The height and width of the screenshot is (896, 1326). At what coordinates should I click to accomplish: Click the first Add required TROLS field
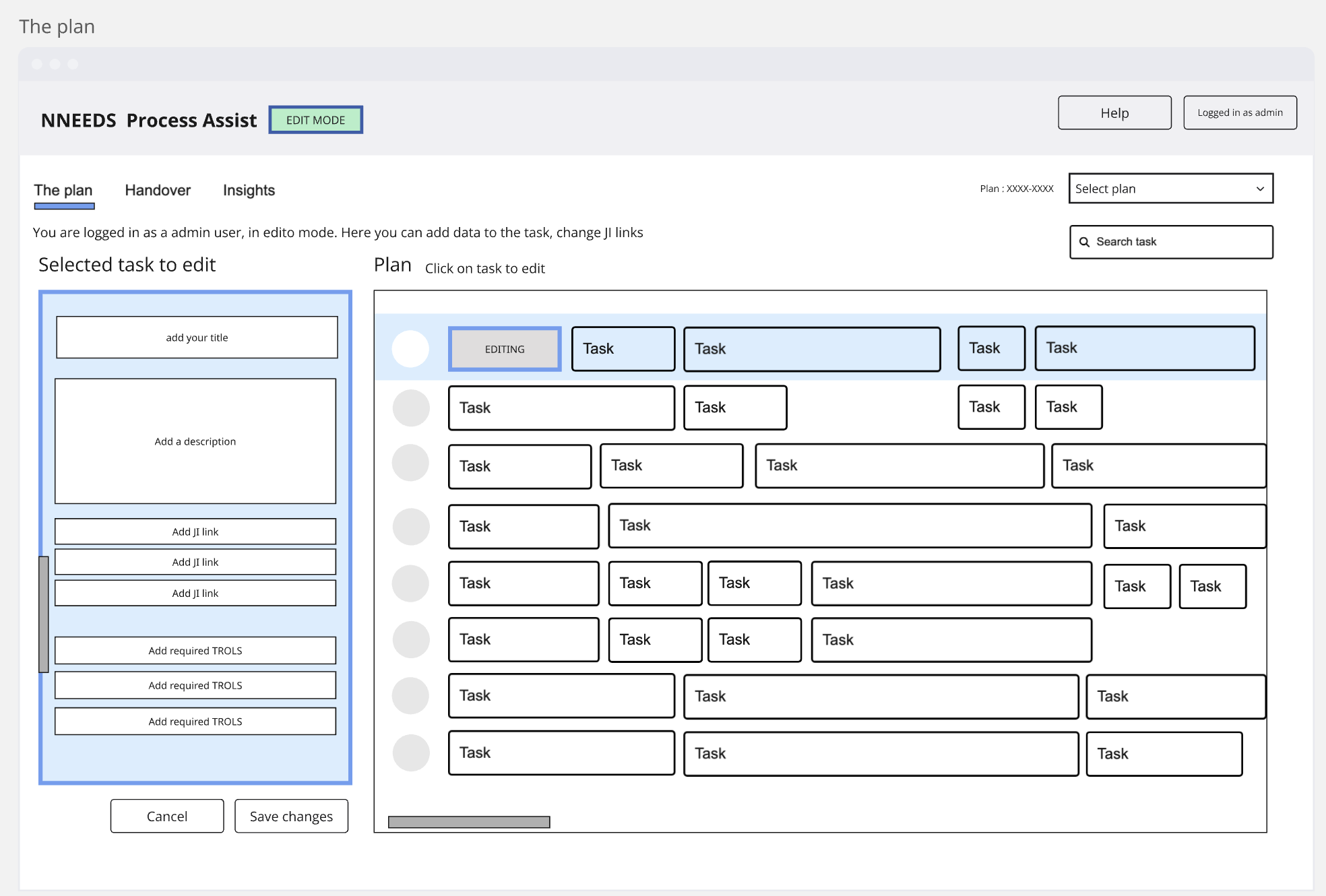[x=195, y=651]
